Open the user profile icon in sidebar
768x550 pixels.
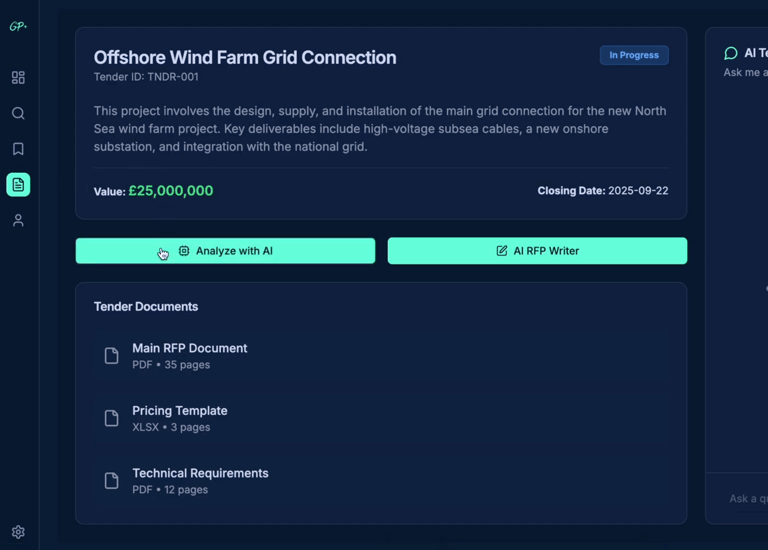18,221
